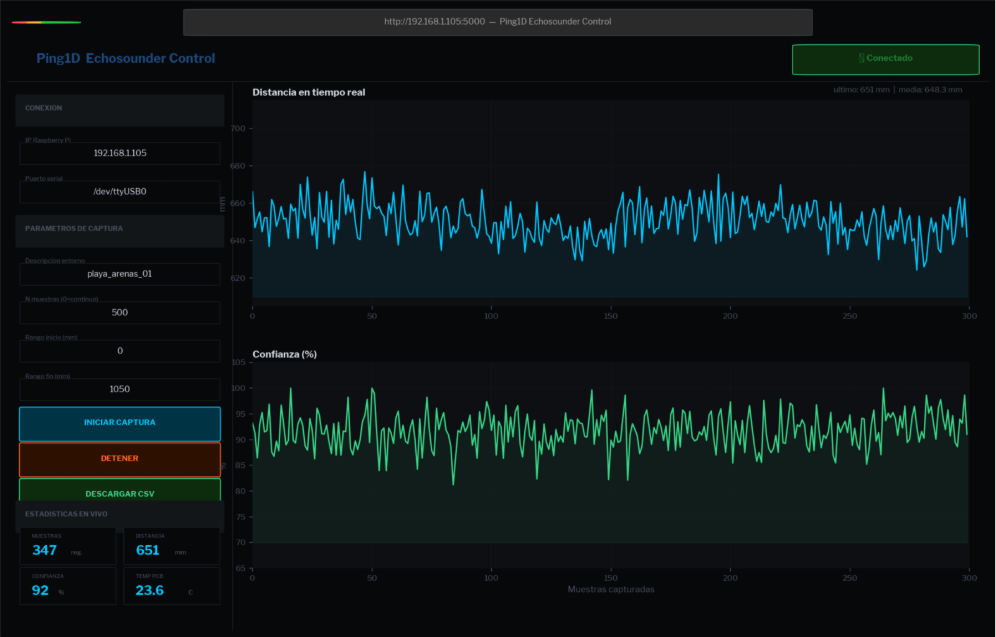Screen dimensions: 996x637
Task: Click the Conectado connection status button
Action: [885, 59]
